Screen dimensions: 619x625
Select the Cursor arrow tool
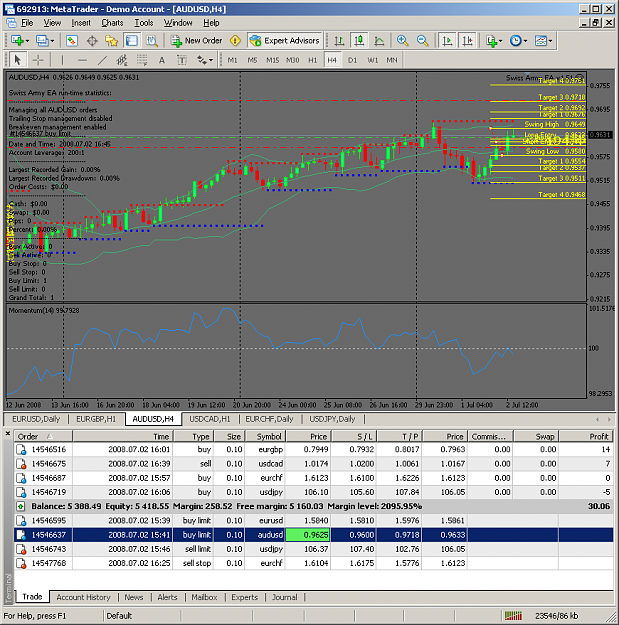coord(17,60)
